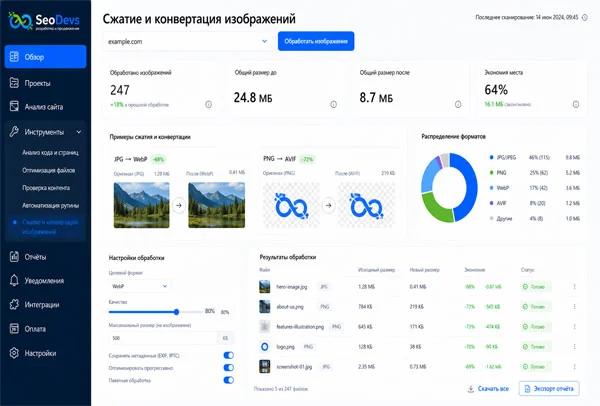Click the clock icon beside last scan date

coord(584,17)
